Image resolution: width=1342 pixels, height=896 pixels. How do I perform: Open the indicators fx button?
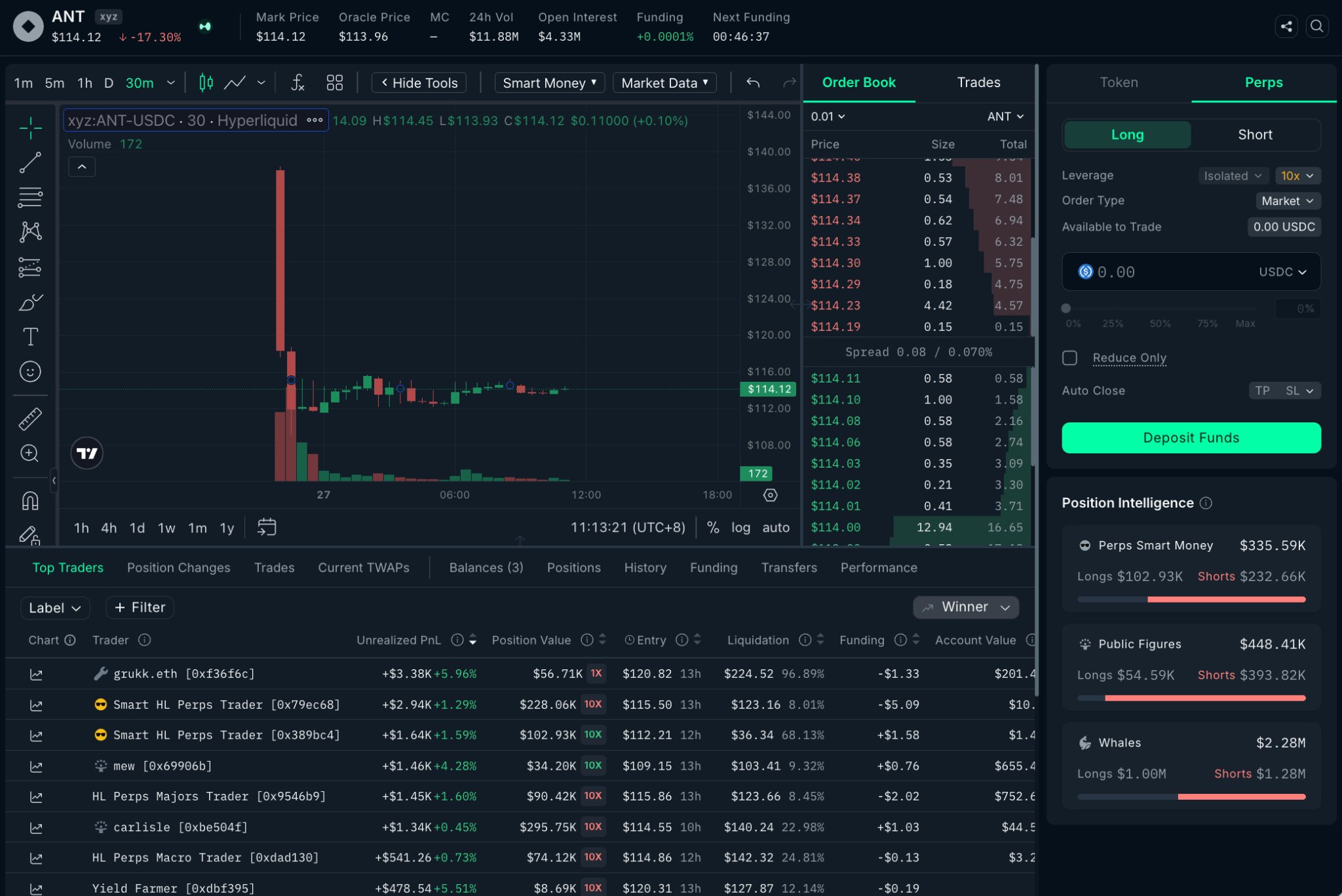pos(297,83)
